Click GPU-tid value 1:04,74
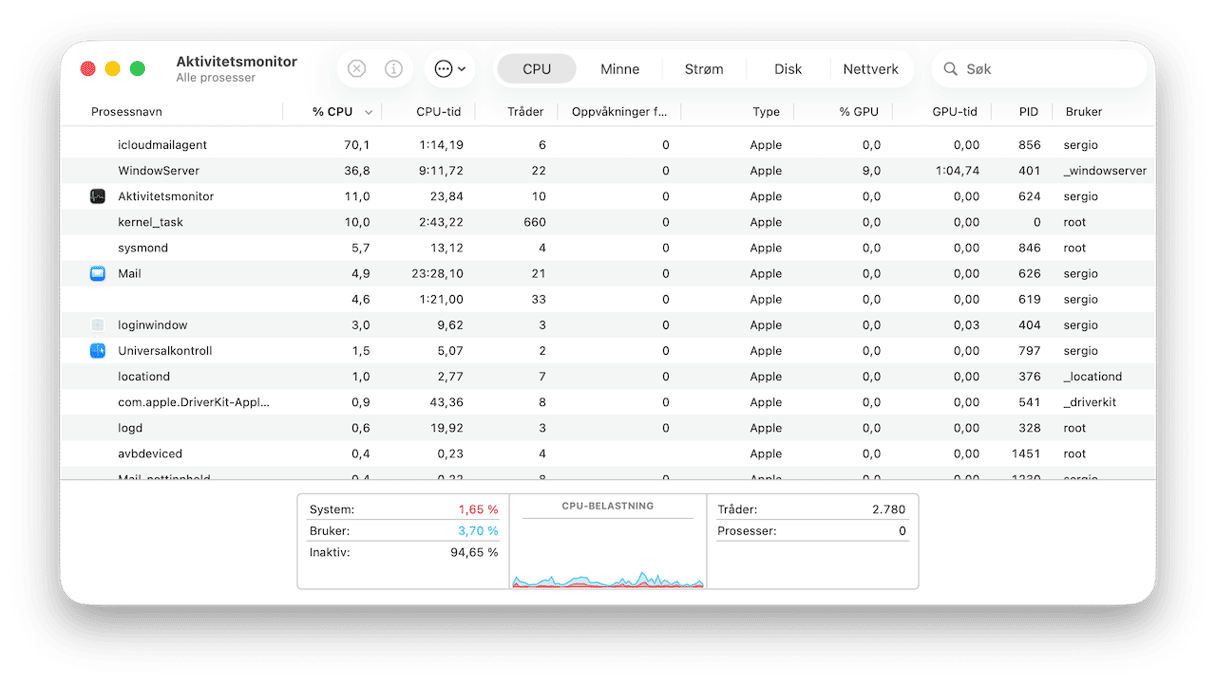The image size is (1216, 684). coord(957,171)
